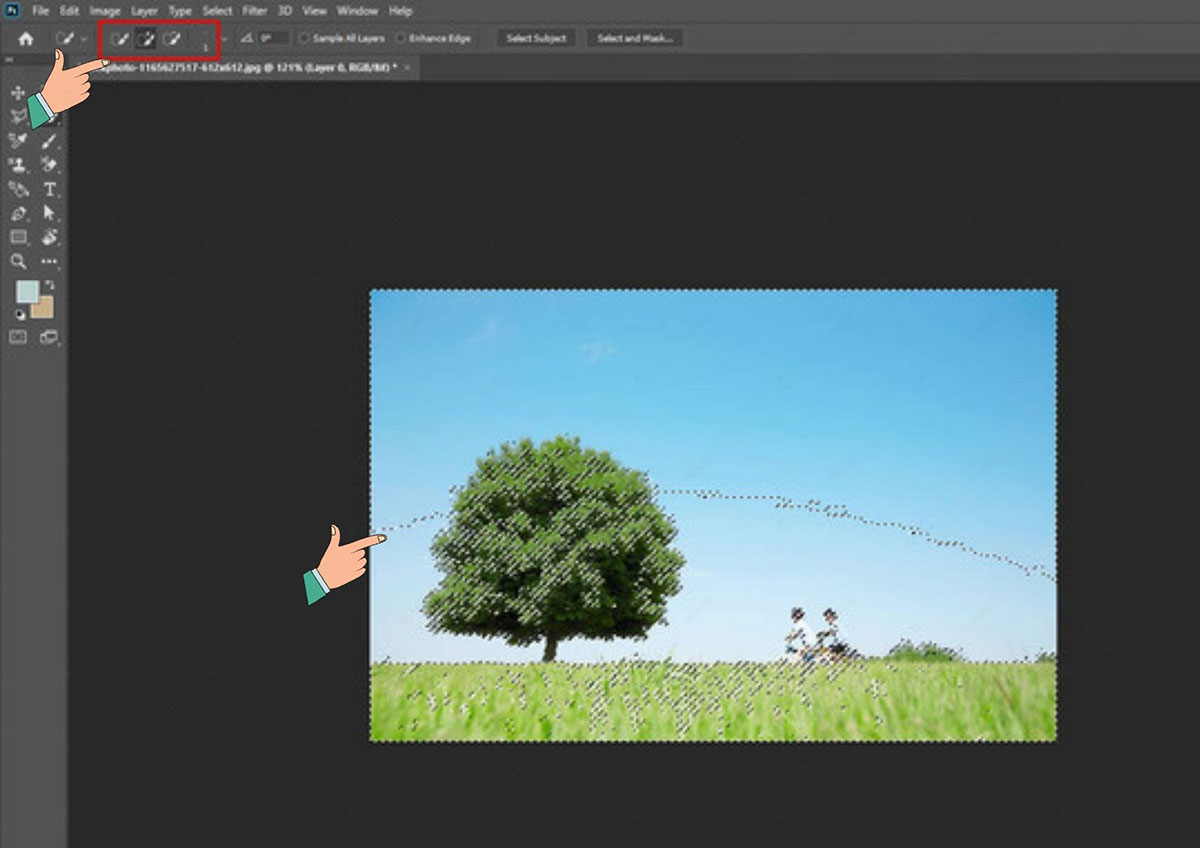Open the 3D menu
The width and height of the screenshot is (1200, 848).
pyautogui.click(x=285, y=11)
